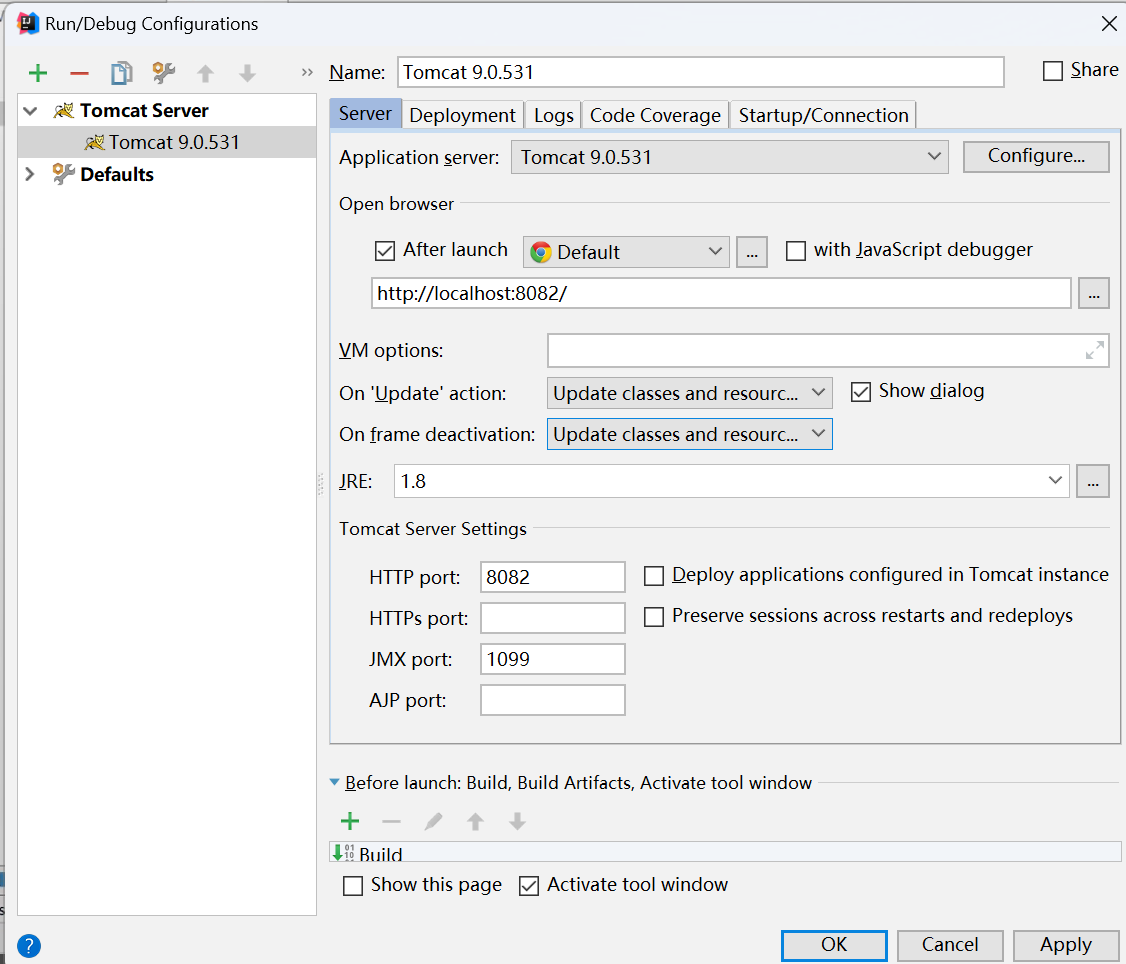Image resolution: width=1126 pixels, height=964 pixels.
Task: Copy the selected configuration
Action: point(121,73)
